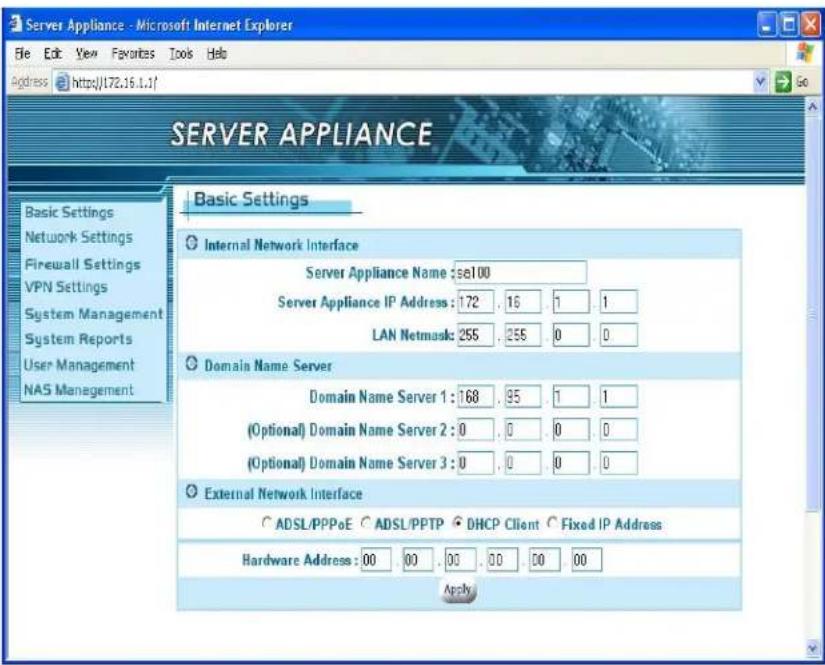Select the ADSL/PPPoE radio button

coord(267,523)
